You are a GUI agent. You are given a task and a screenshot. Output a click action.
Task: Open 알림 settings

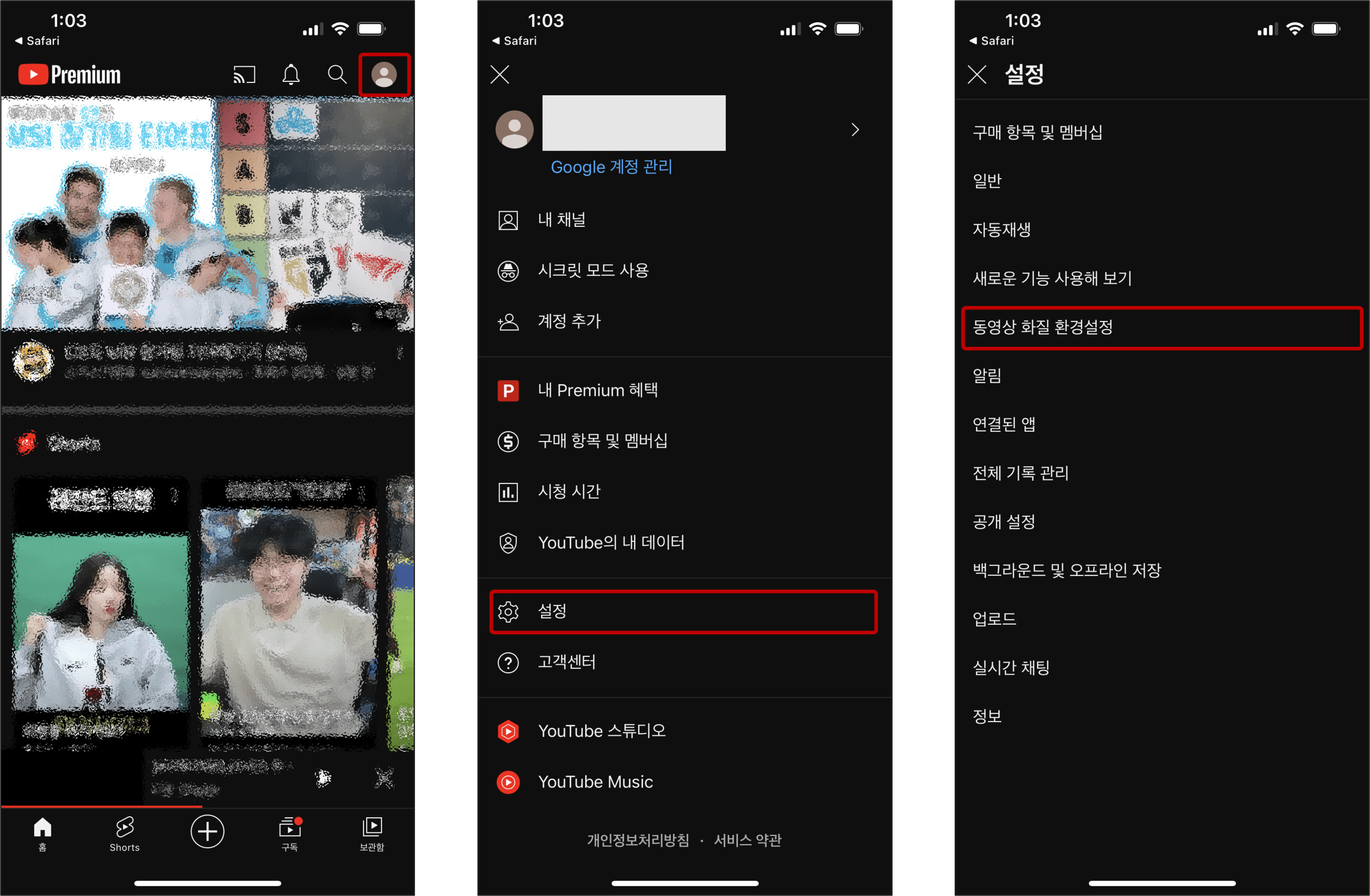coord(1162,375)
